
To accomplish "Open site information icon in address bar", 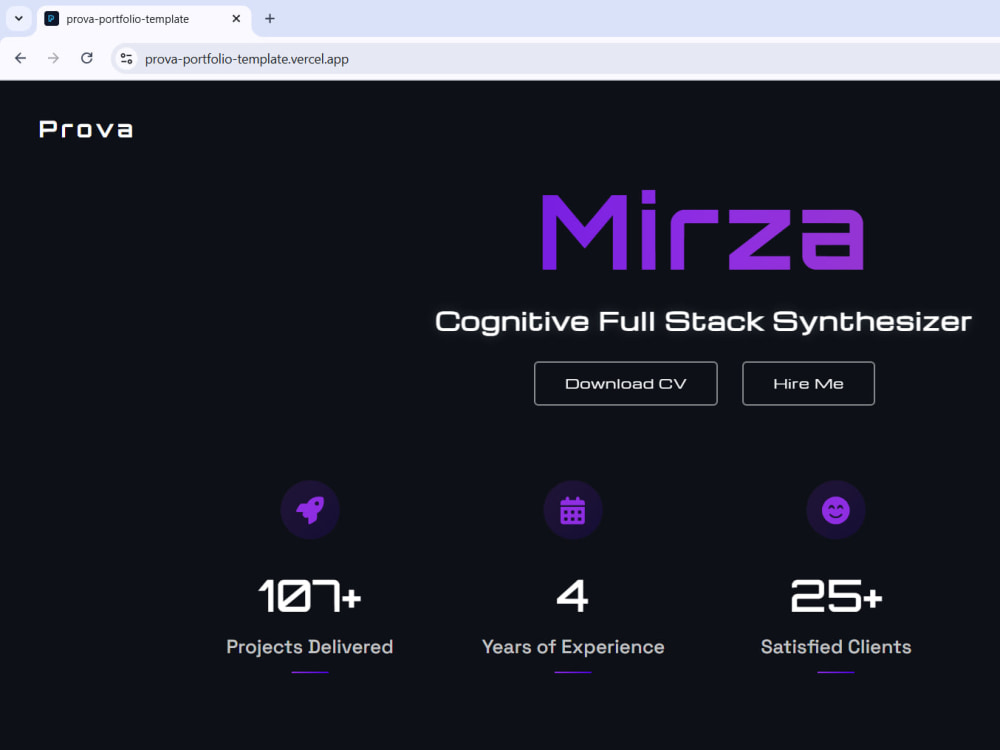I will pyautogui.click(x=126, y=59).
